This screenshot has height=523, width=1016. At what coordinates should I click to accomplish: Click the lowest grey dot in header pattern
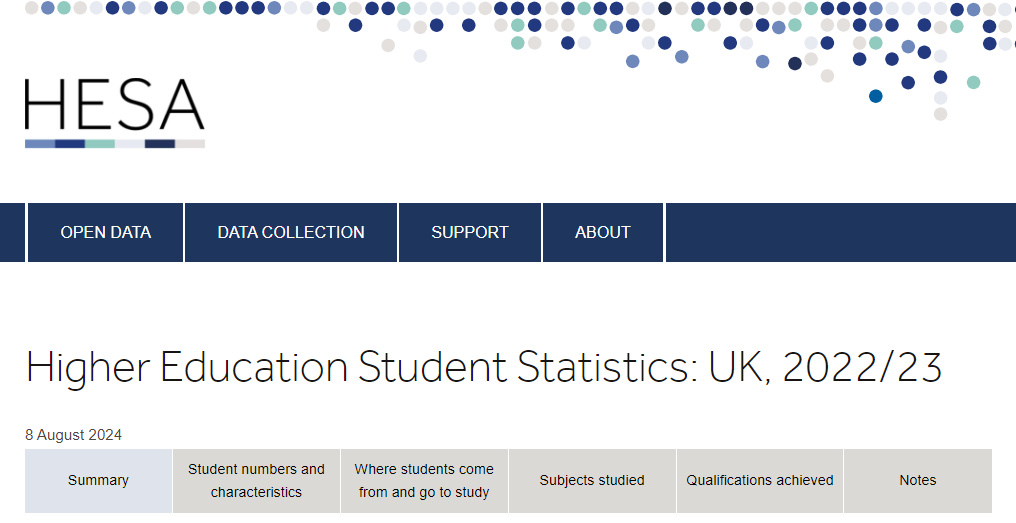point(941,114)
